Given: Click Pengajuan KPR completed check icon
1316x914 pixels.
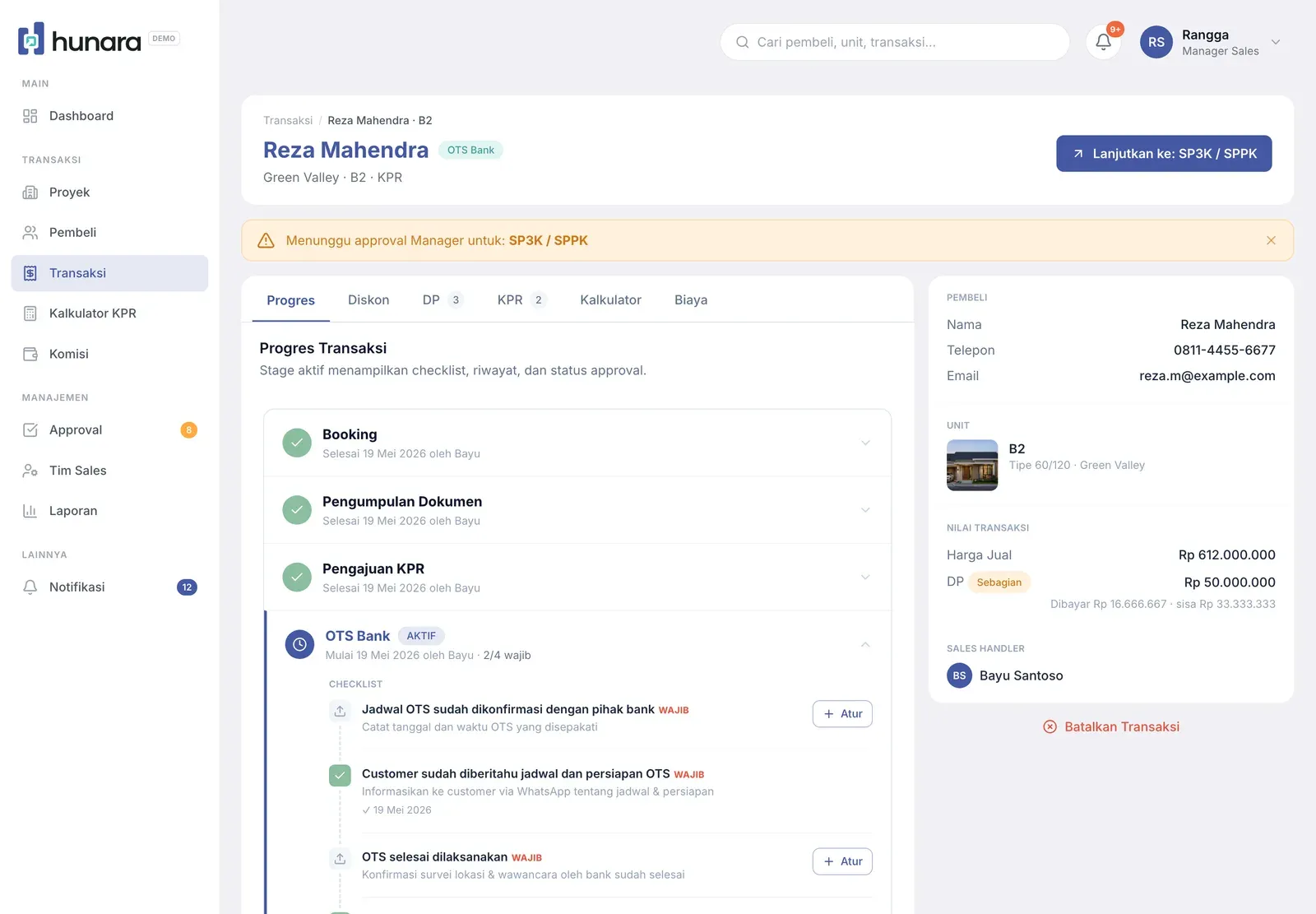Looking at the screenshot, I should point(297,578).
